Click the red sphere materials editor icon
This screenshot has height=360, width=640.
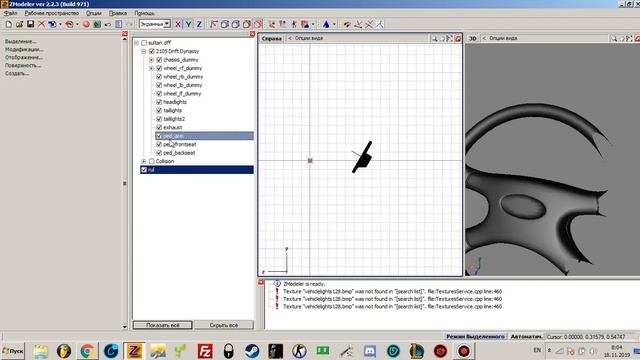86,24
